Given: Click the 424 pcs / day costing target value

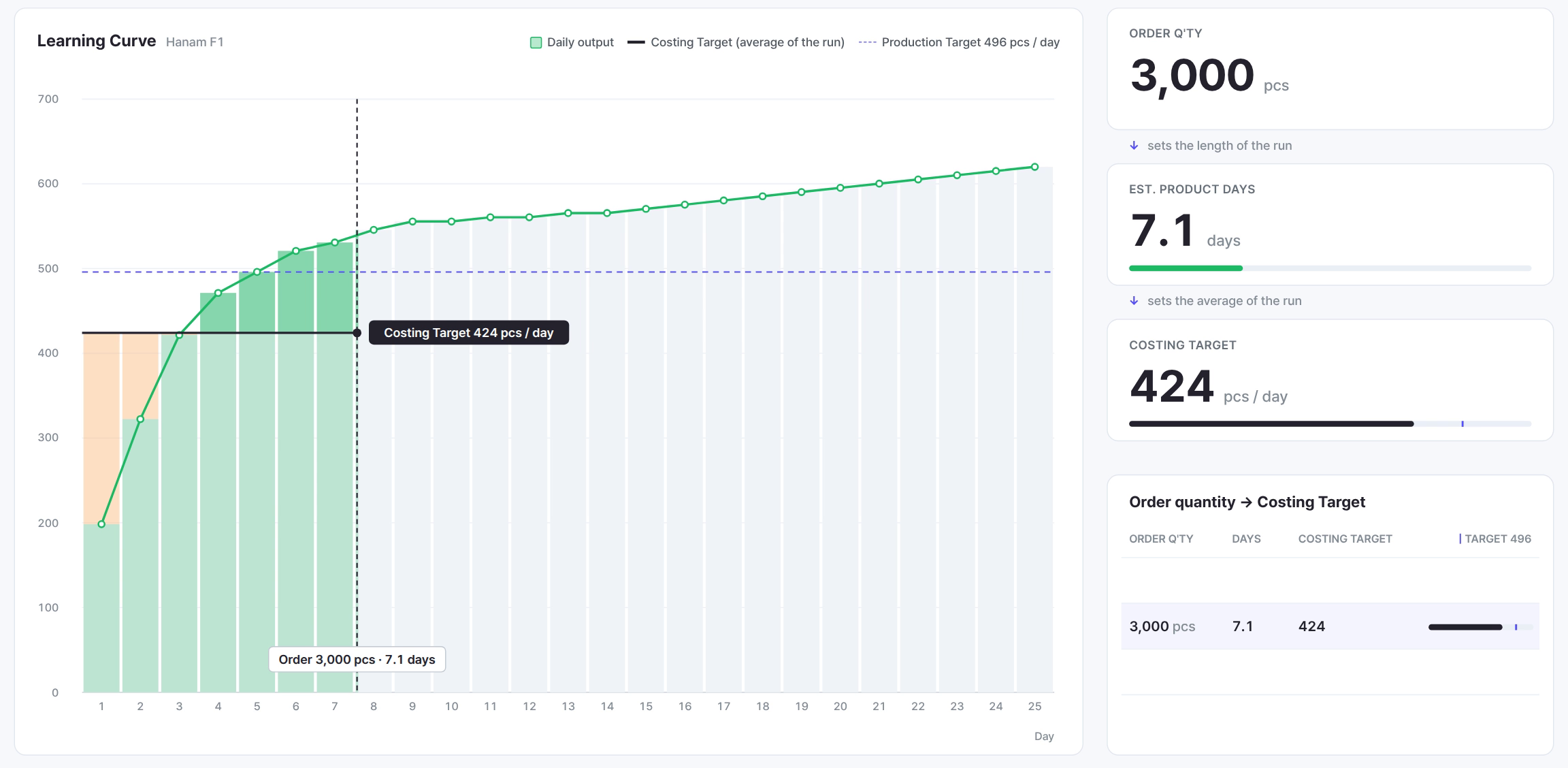Looking at the screenshot, I should (x=1171, y=386).
